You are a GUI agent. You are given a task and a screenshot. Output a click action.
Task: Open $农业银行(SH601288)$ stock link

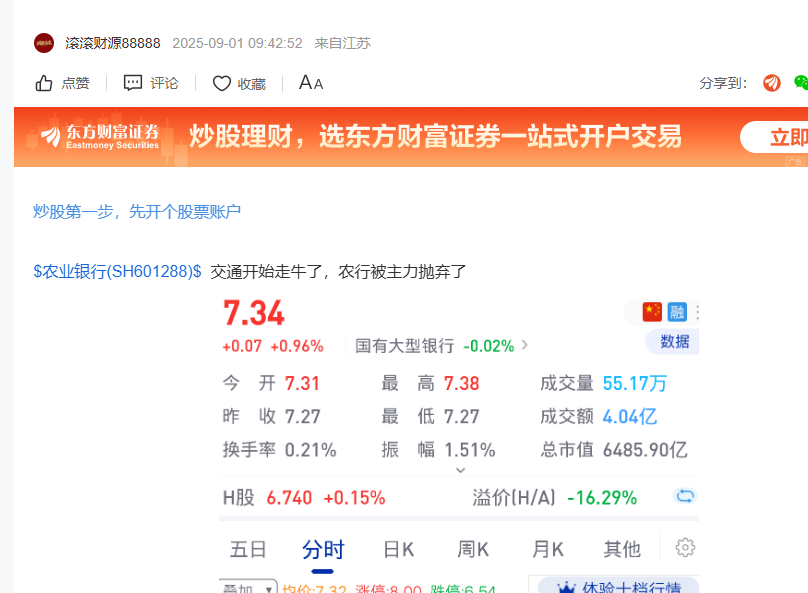click(x=117, y=272)
